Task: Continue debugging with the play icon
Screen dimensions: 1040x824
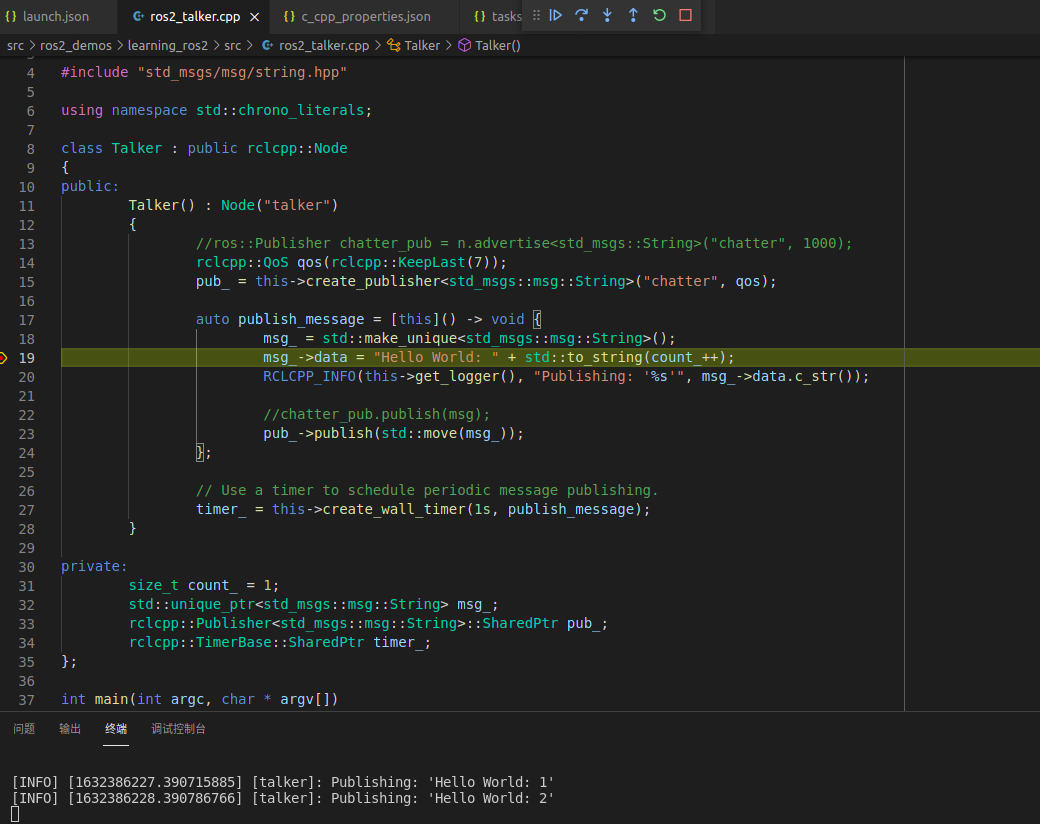Action: coord(558,15)
